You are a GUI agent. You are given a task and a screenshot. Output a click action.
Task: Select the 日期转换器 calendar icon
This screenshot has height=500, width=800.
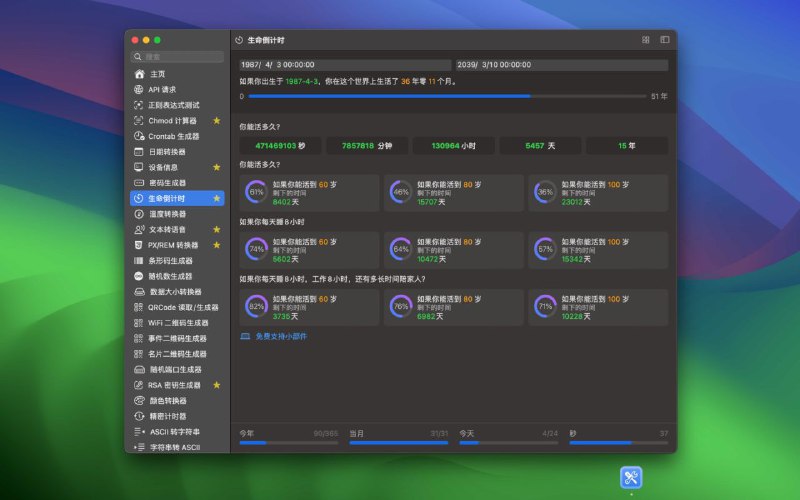point(138,152)
